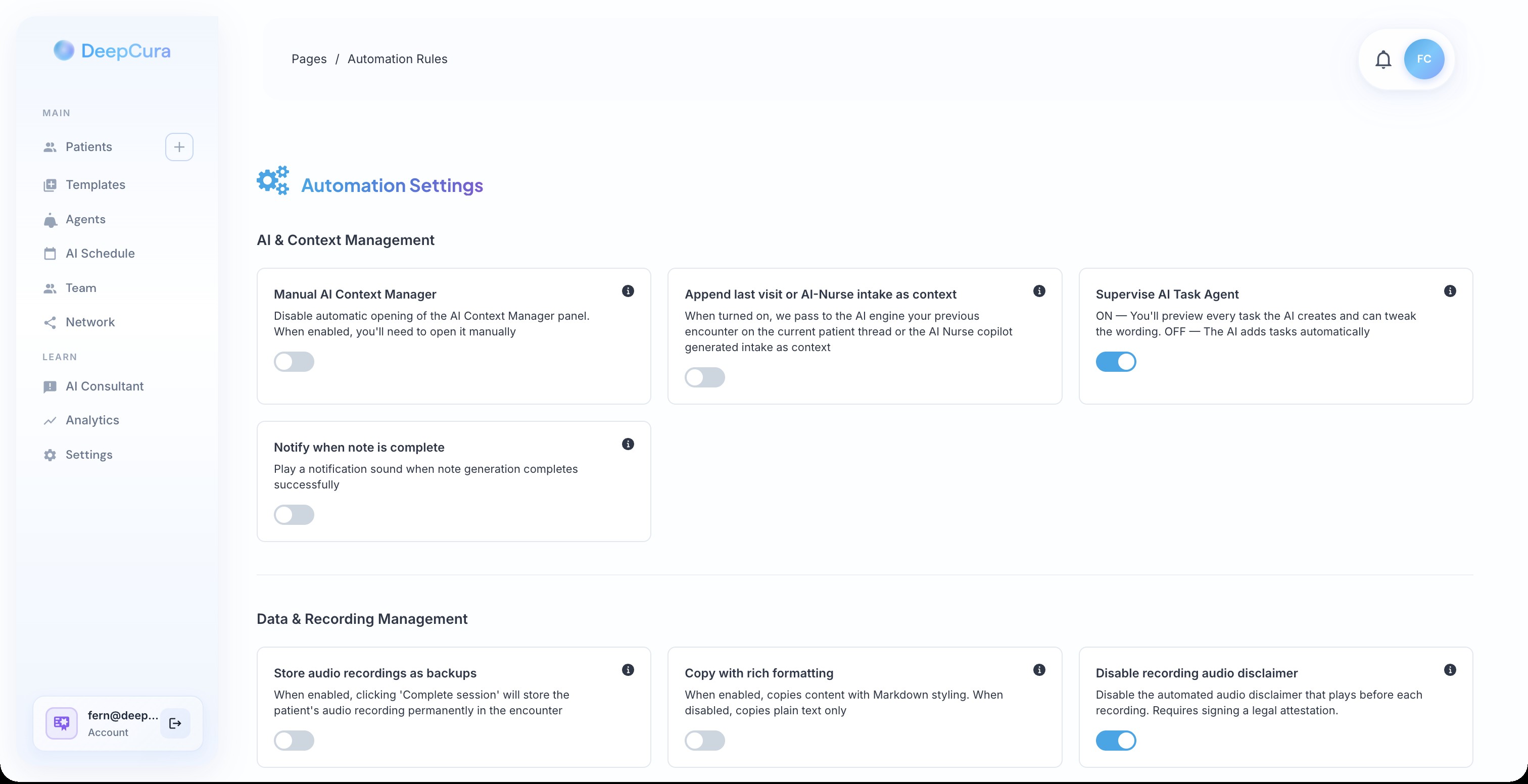Click the account badge icon beside fern@deep...
Image resolution: width=1528 pixels, height=784 pixels.
62,723
